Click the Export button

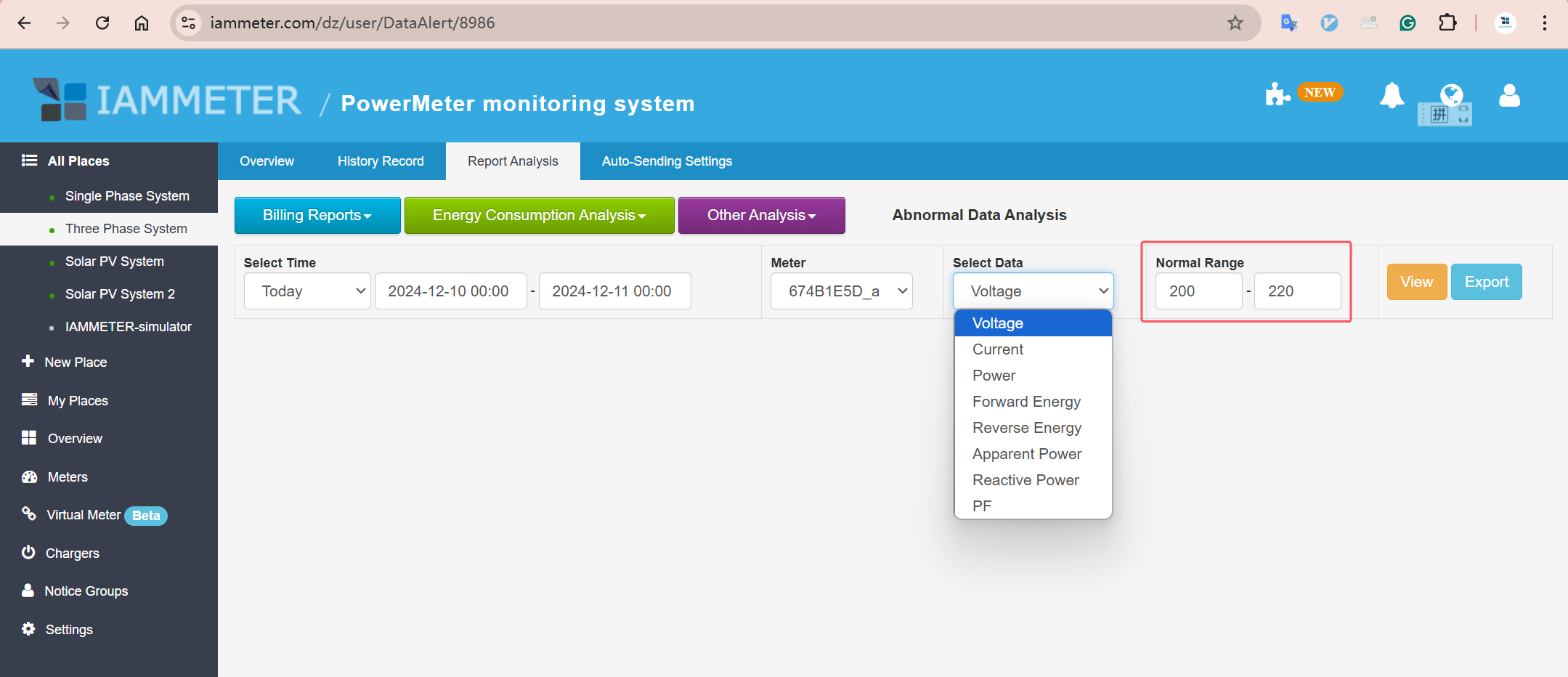[x=1486, y=282]
